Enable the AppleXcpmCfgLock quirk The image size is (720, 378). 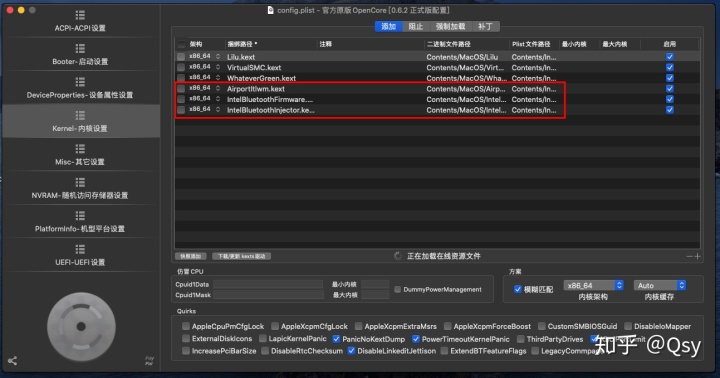point(275,326)
